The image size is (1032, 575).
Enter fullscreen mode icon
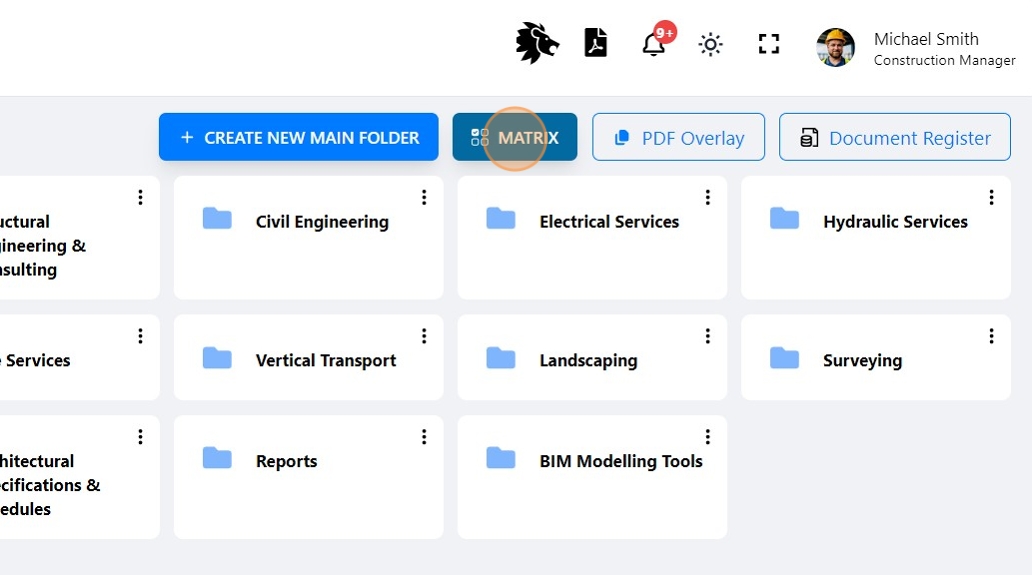(769, 44)
